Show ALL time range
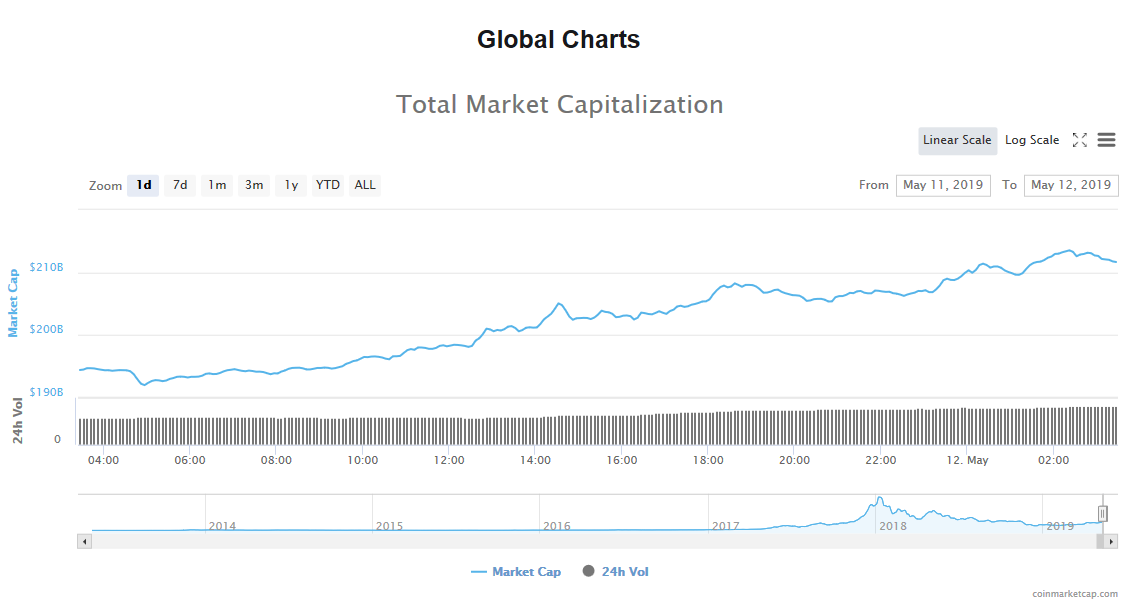This screenshot has width=1146, height=614. pyautogui.click(x=365, y=185)
